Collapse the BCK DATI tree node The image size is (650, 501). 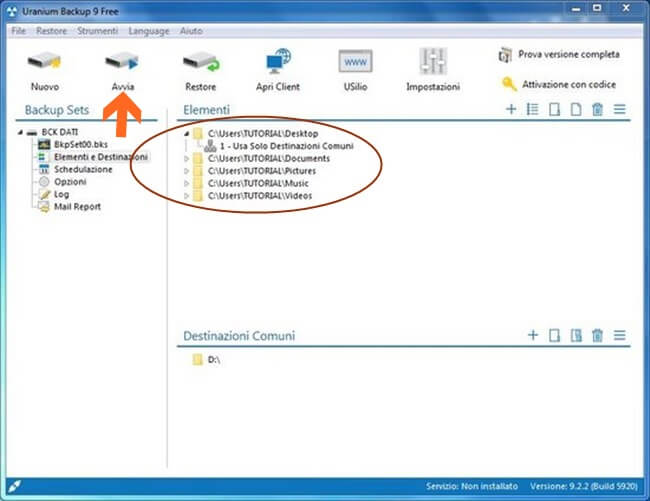(x=20, y=133)
